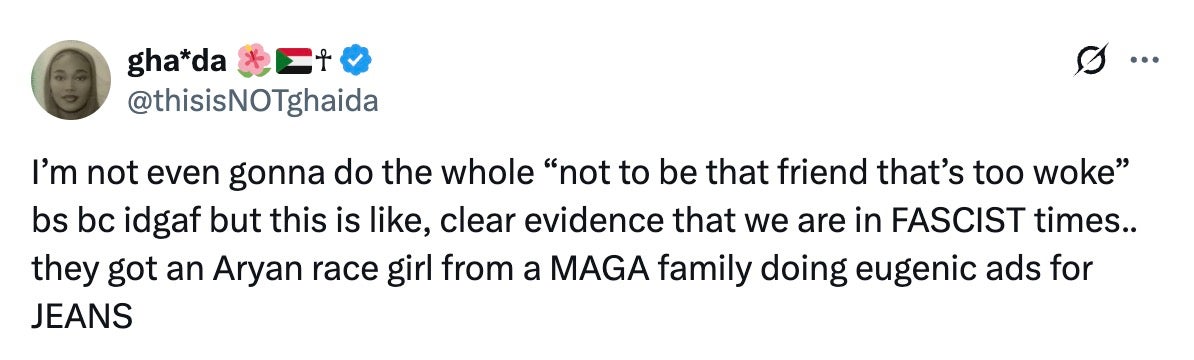Open the three-dot more options menu
This screenshot has height=360, width=1194.
tap(1144, 61)
